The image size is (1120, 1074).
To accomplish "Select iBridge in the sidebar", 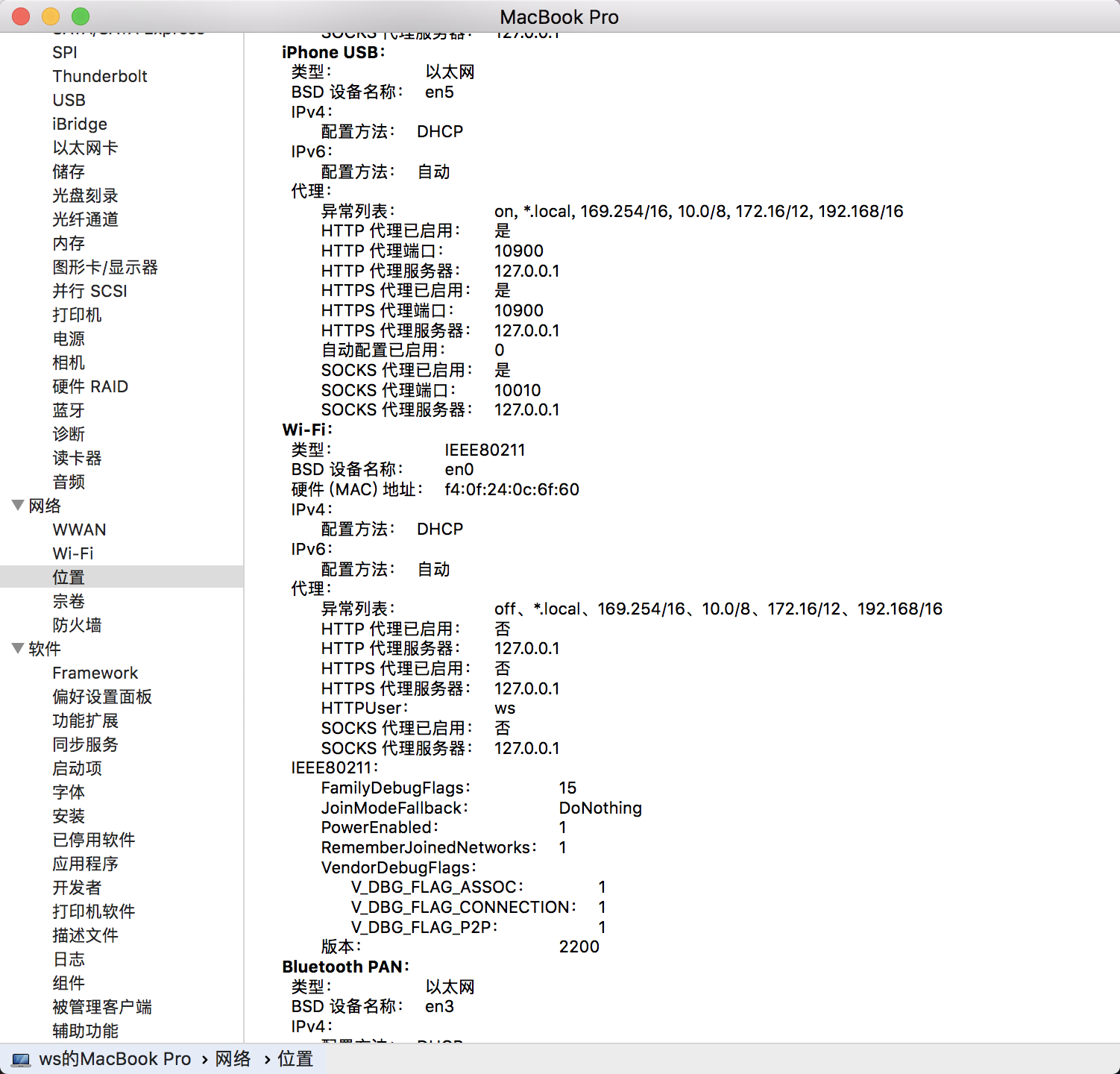I will tap(80, 124).
